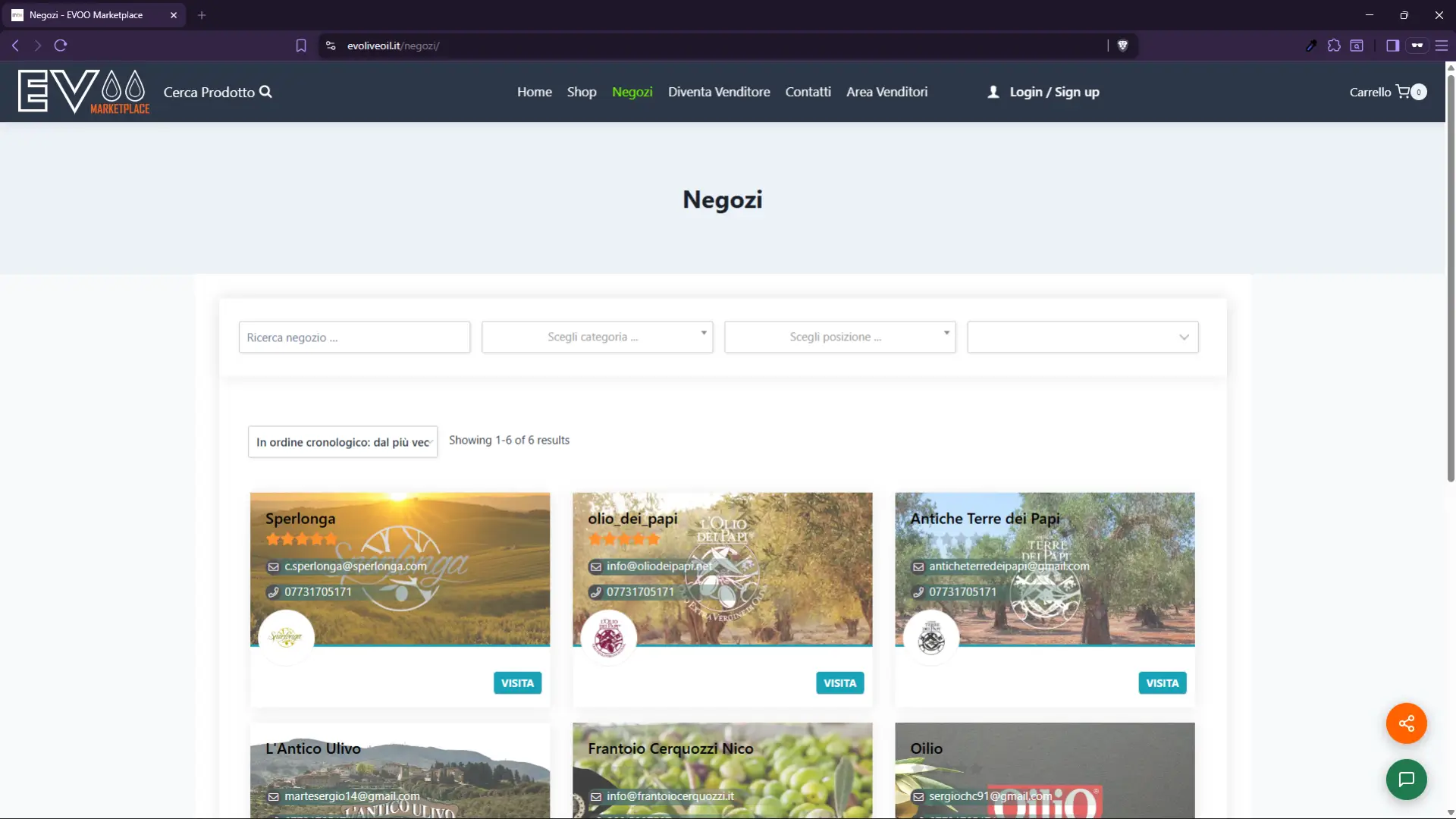Click the glasses icon in browser toolbar
Screen dimensions: 1456x819
pyautogui.click(x=1417, y=45)
